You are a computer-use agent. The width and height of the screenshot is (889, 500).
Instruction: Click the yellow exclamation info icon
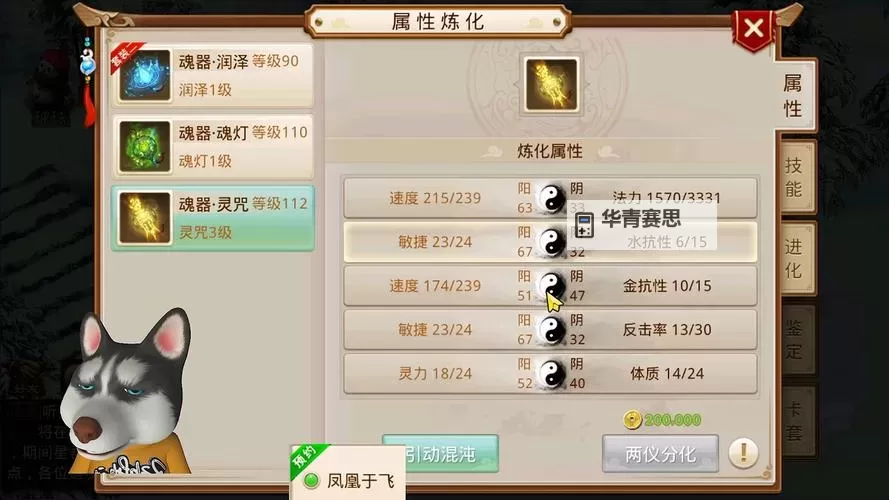[x=743, y=452]
